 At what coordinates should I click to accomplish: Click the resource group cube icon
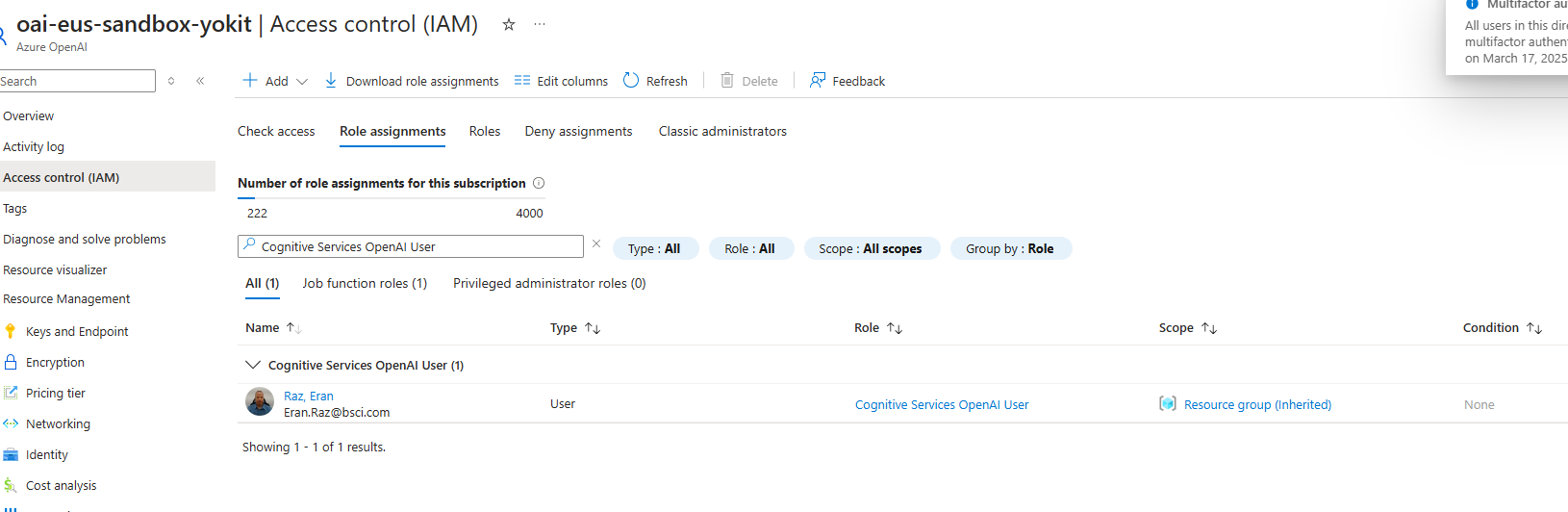(x=1168, y=404)
